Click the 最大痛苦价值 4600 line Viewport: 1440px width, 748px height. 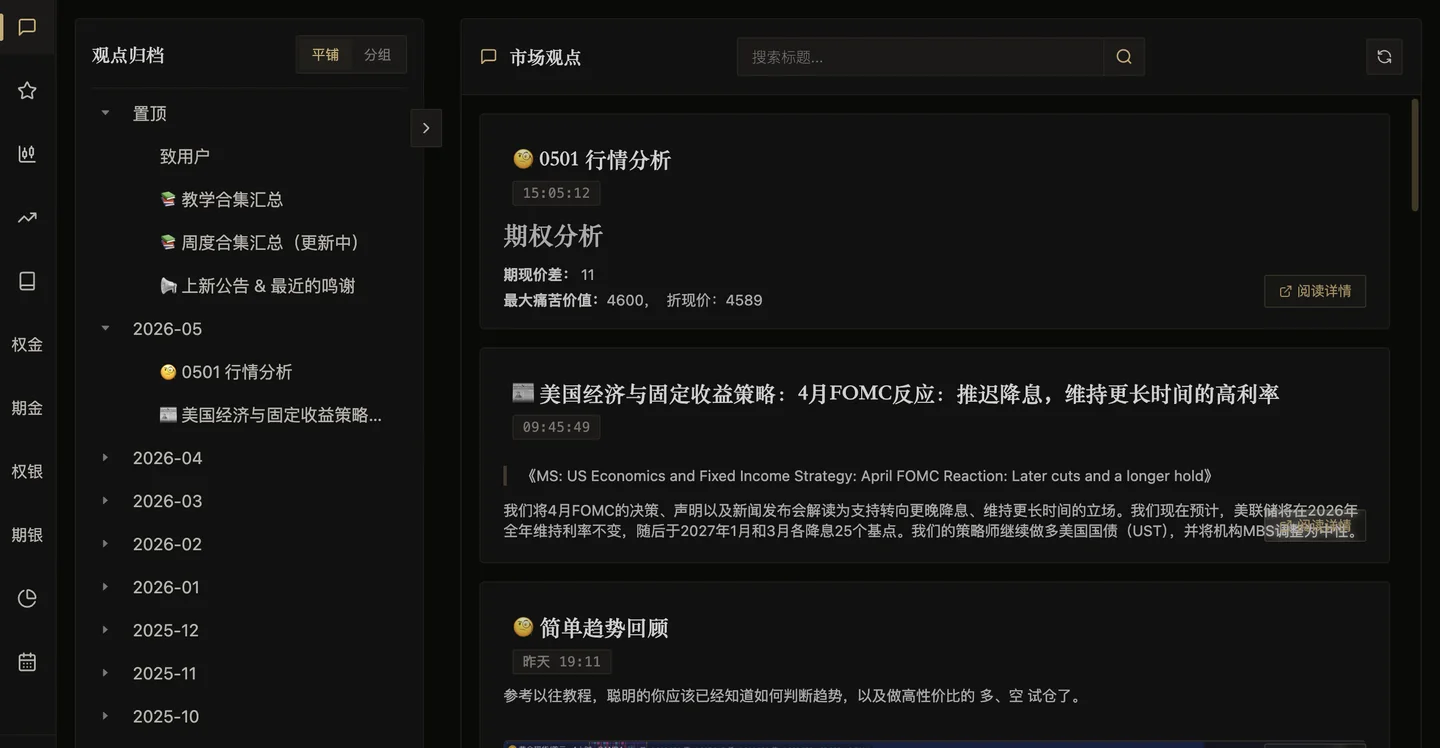click(x=633, y=300)
